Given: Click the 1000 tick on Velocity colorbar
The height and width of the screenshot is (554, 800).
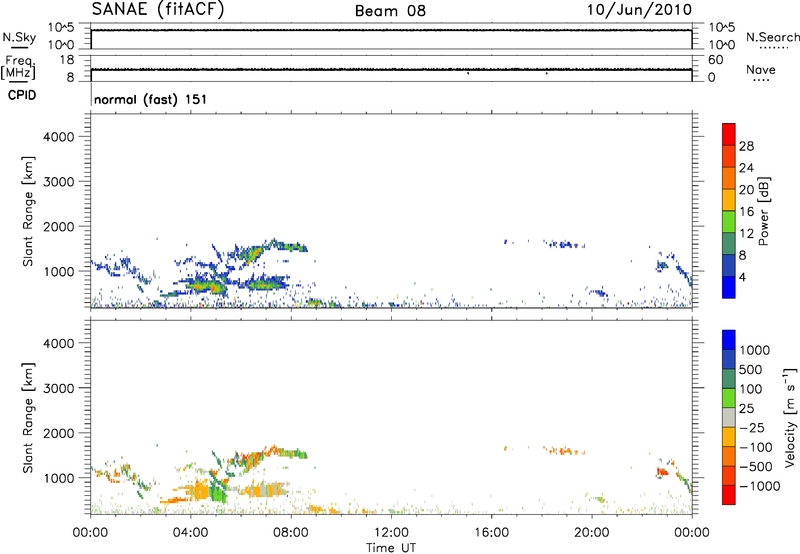Looking at the screenshot, I should [x=755, y=350].
